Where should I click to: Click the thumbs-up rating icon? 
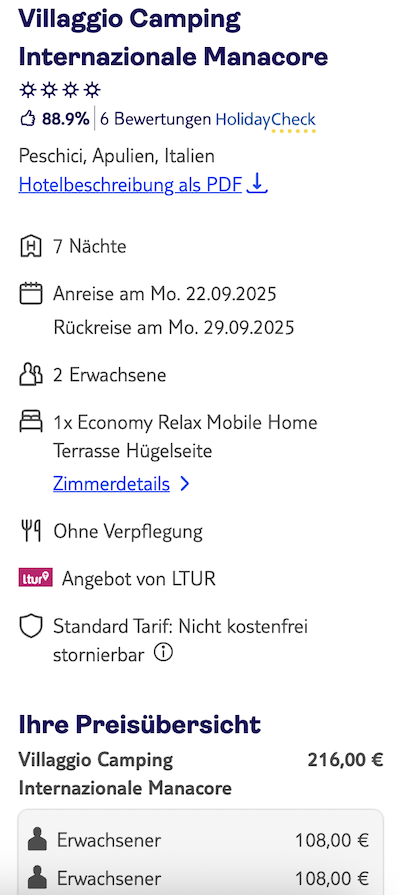pyautogui.click(x=27, y=119)
